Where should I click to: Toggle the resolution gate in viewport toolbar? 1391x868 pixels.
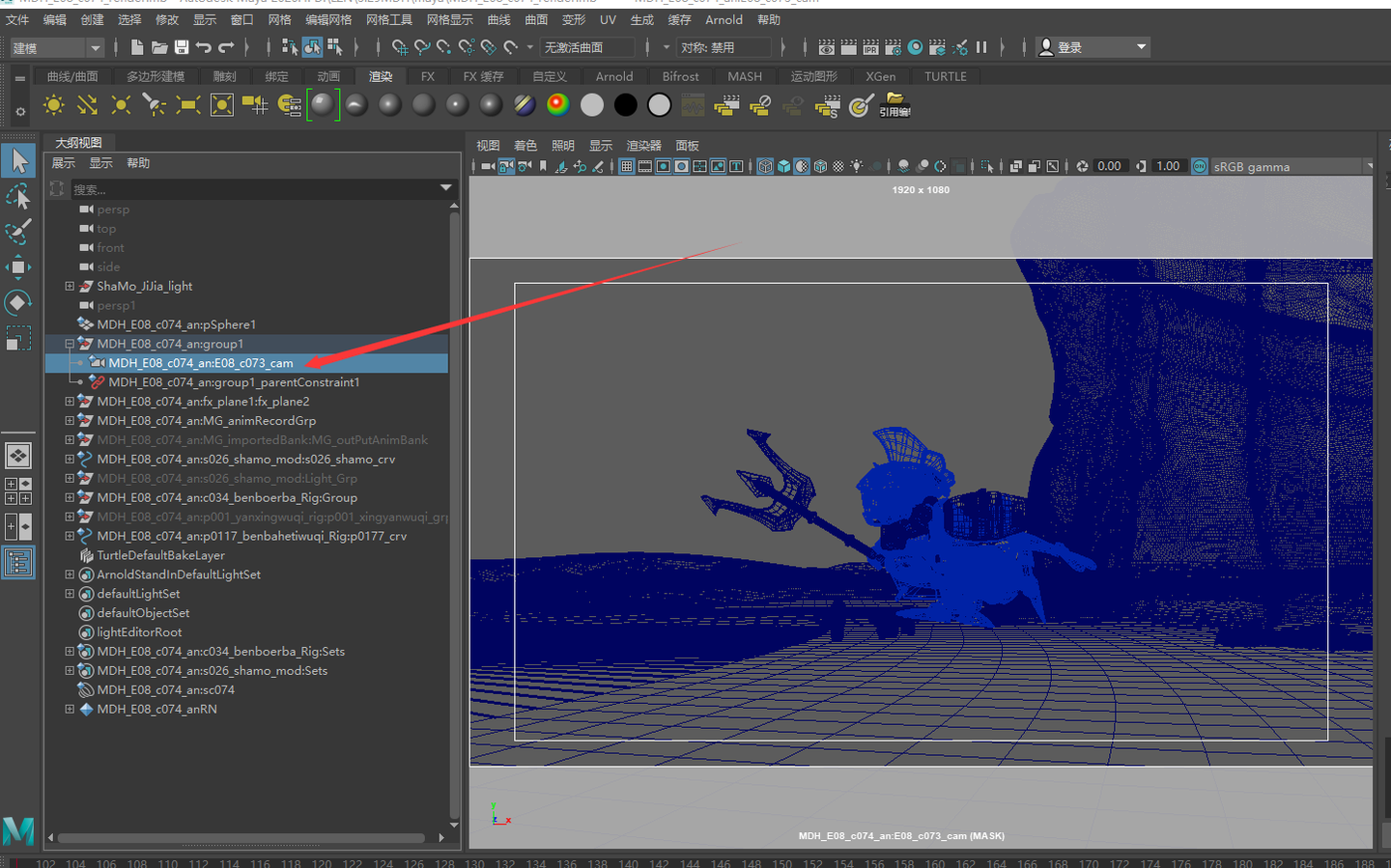pos(664,166)
